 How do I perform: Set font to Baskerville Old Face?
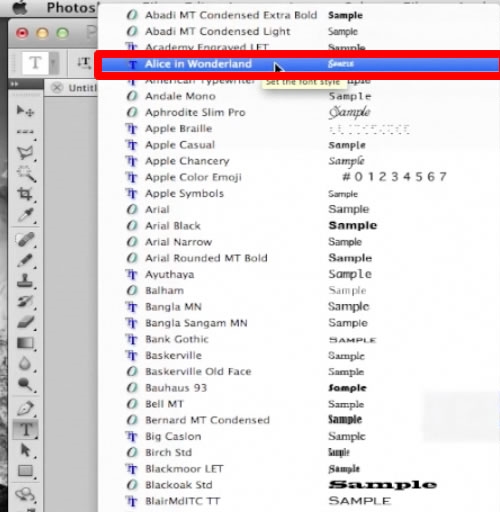coord(198,372)
